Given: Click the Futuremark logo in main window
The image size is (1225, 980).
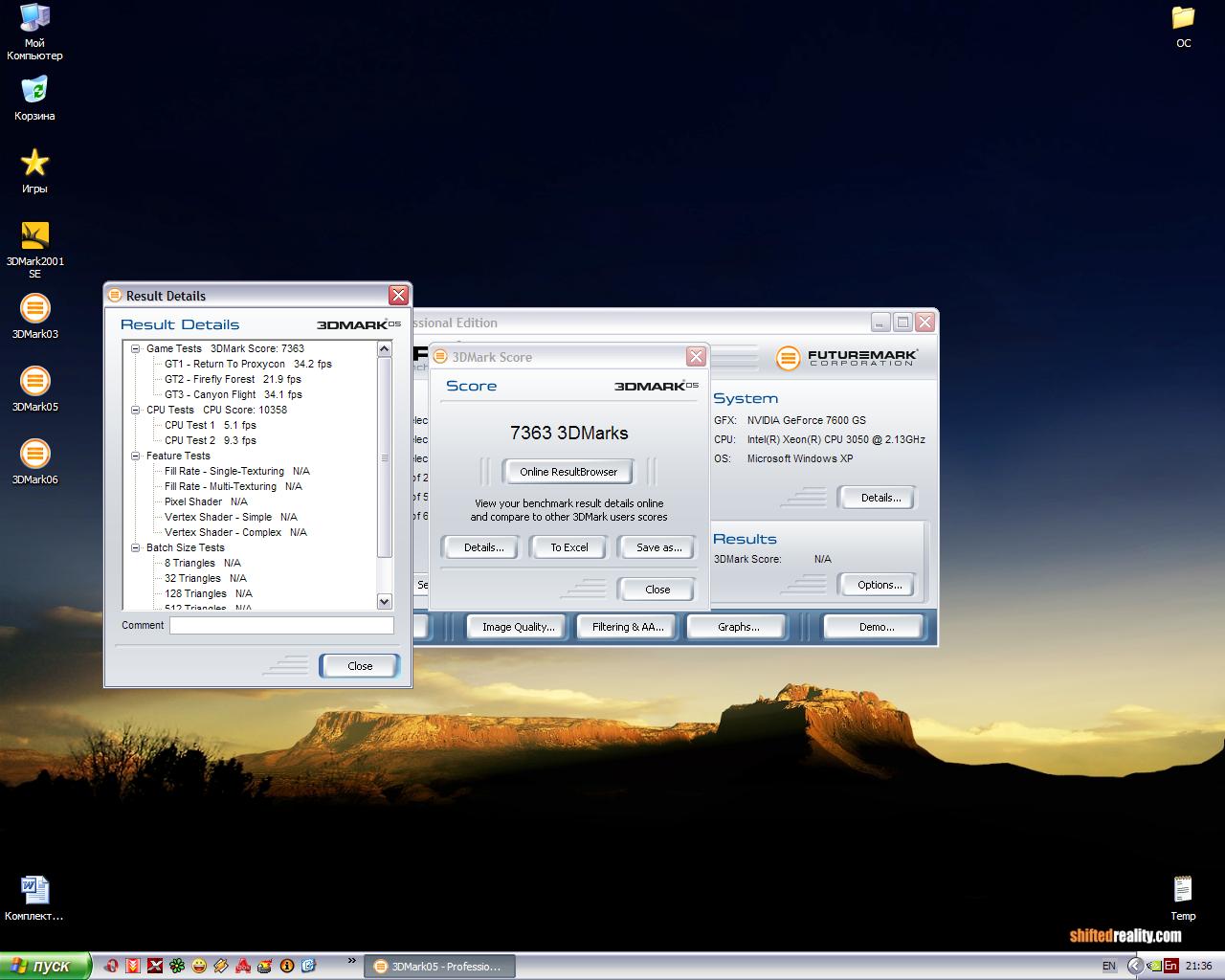Looking at the screenshot, I should (847, 358).
